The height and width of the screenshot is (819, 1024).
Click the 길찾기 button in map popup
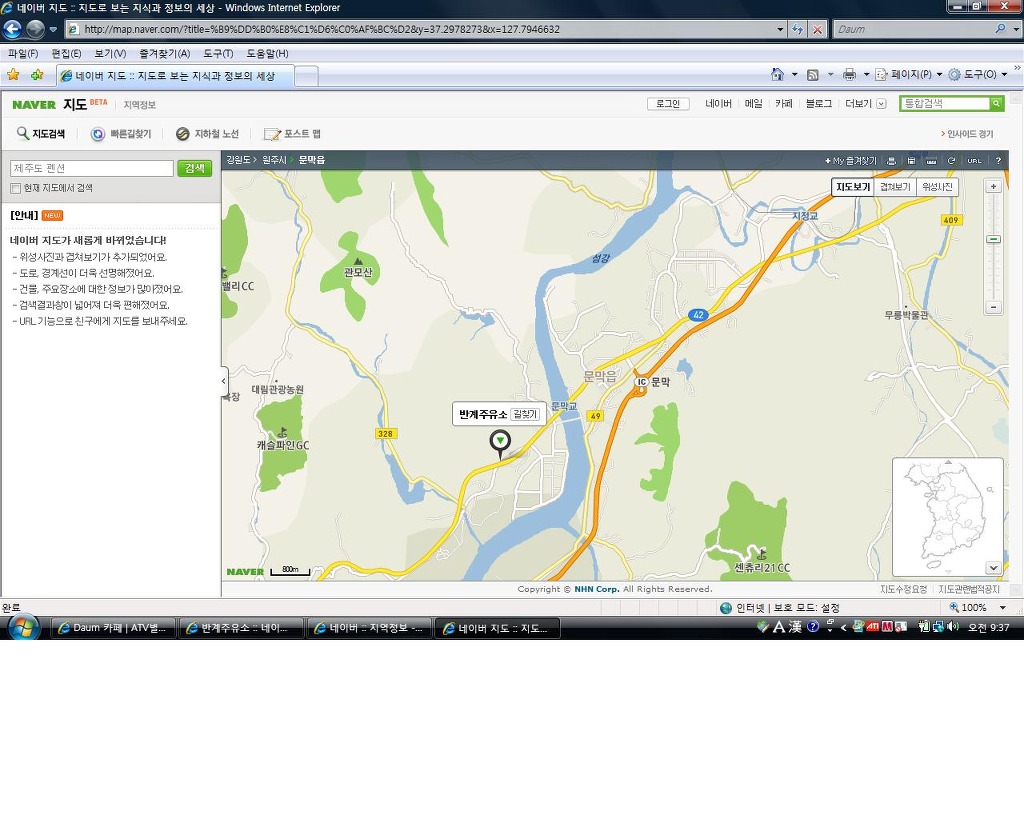[524, 414]
